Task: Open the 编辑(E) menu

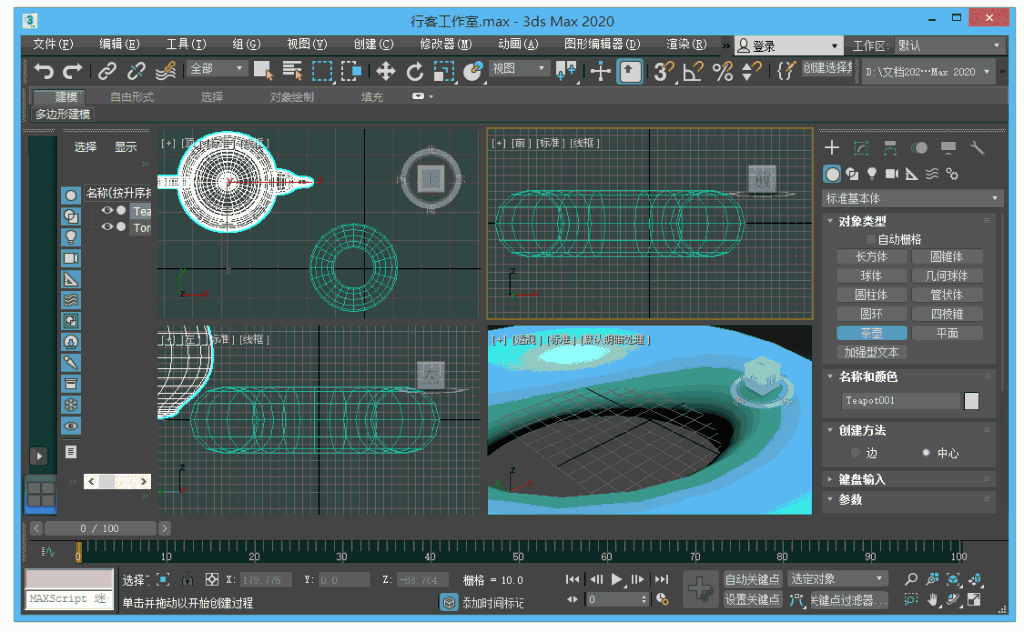Action: coord(120,44)
